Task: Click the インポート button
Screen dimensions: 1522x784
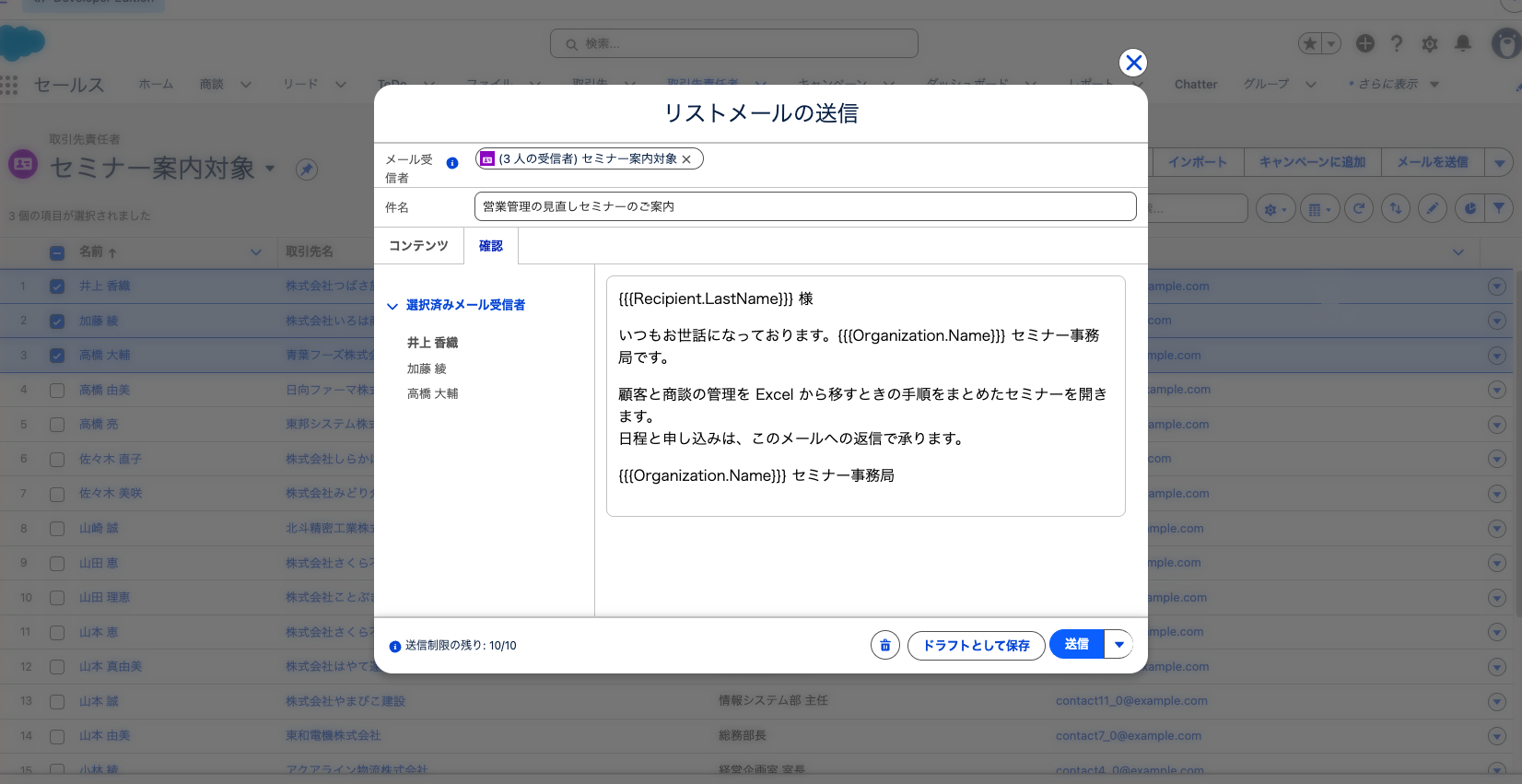Action: point(1197,162)
